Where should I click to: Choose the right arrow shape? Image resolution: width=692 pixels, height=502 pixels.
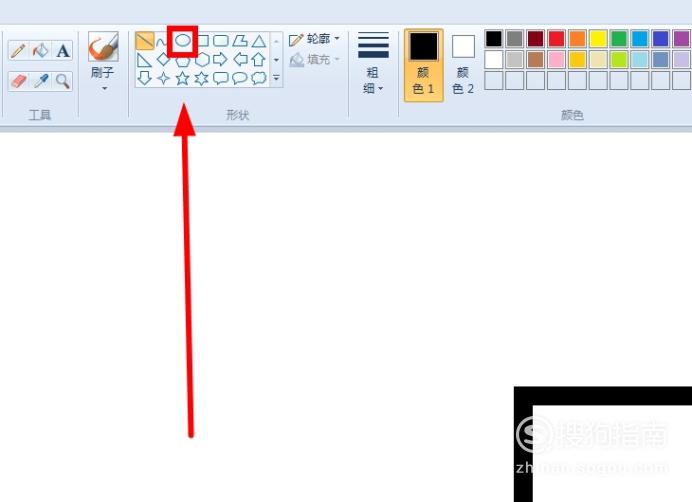tap(220, 60)
